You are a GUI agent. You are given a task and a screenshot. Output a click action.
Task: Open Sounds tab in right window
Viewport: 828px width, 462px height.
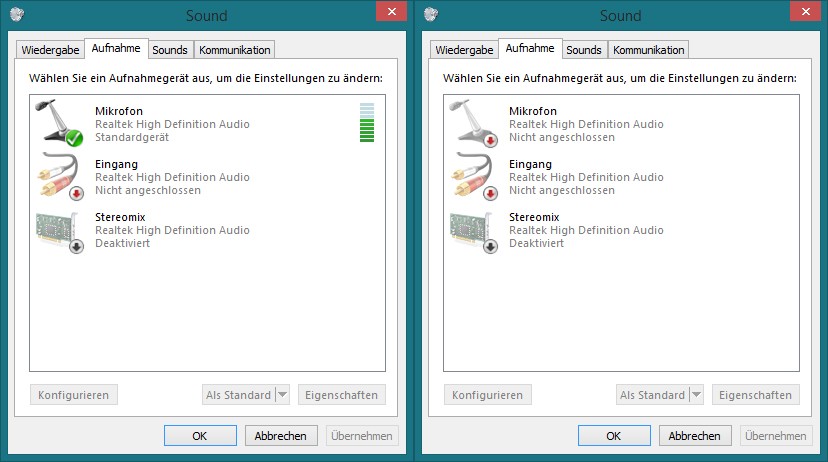click(x=584, y=50)
